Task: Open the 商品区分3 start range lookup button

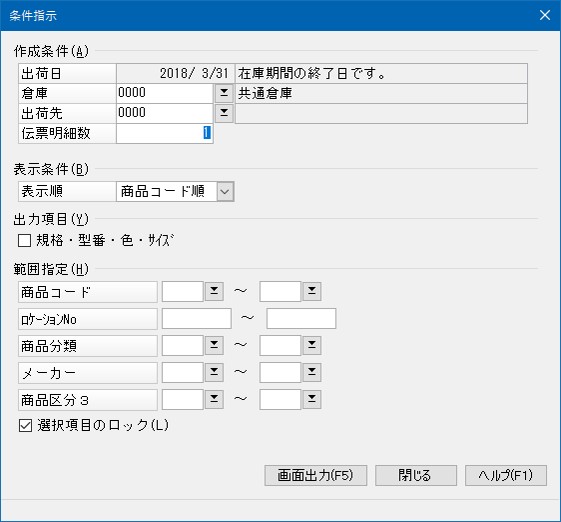Action: point(214,399)
